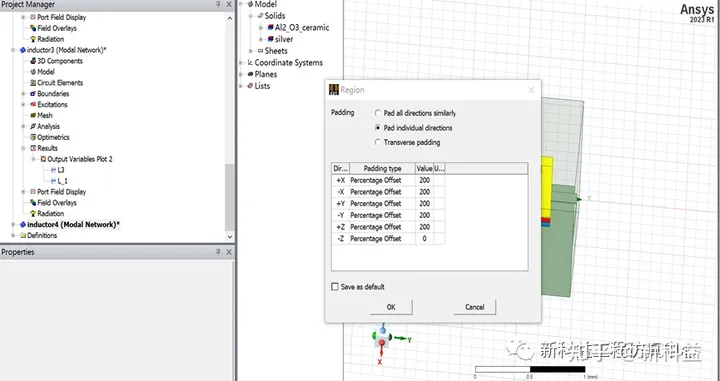Click the -Z padding value cell

click(424, 238)
